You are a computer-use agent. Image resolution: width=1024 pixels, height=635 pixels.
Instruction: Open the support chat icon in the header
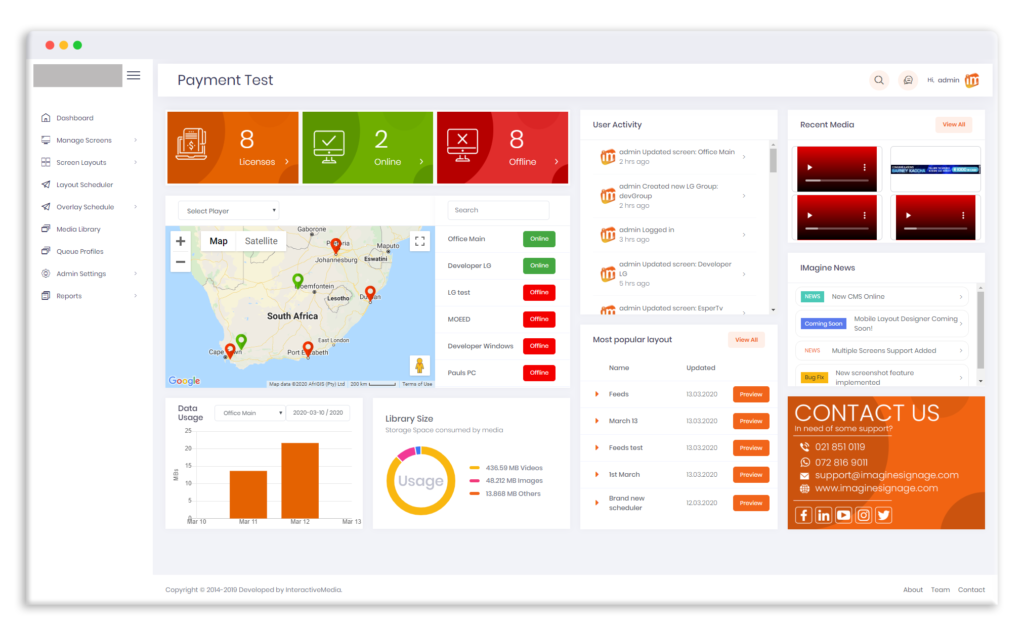pos(908,80)
